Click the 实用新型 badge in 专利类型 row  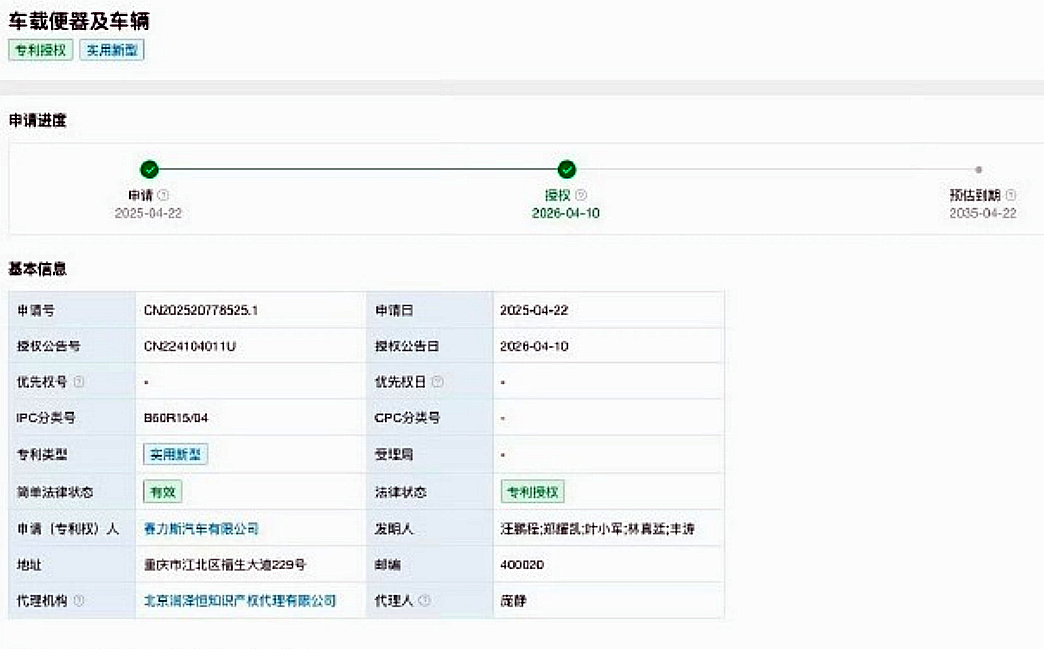(175, 455)
